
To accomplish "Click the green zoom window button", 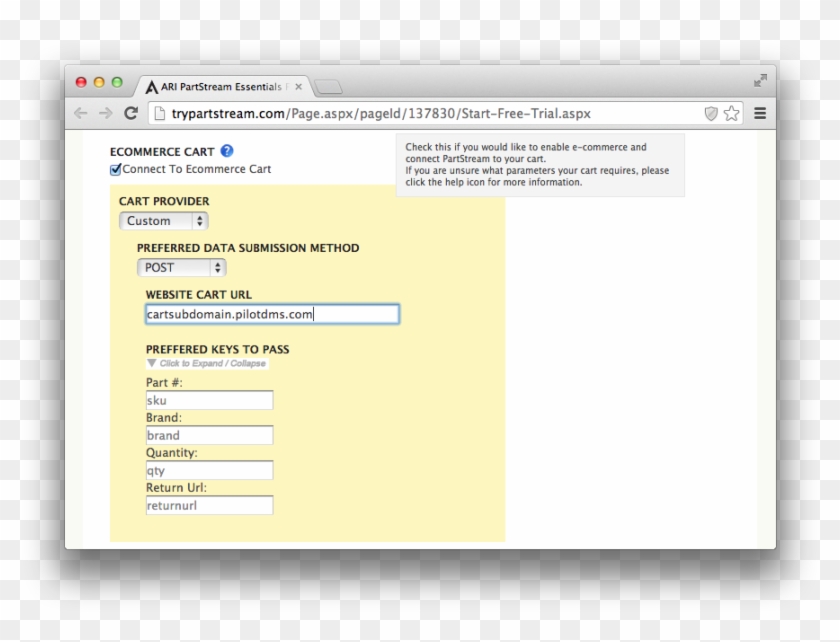I will click(x=117, y=82).
